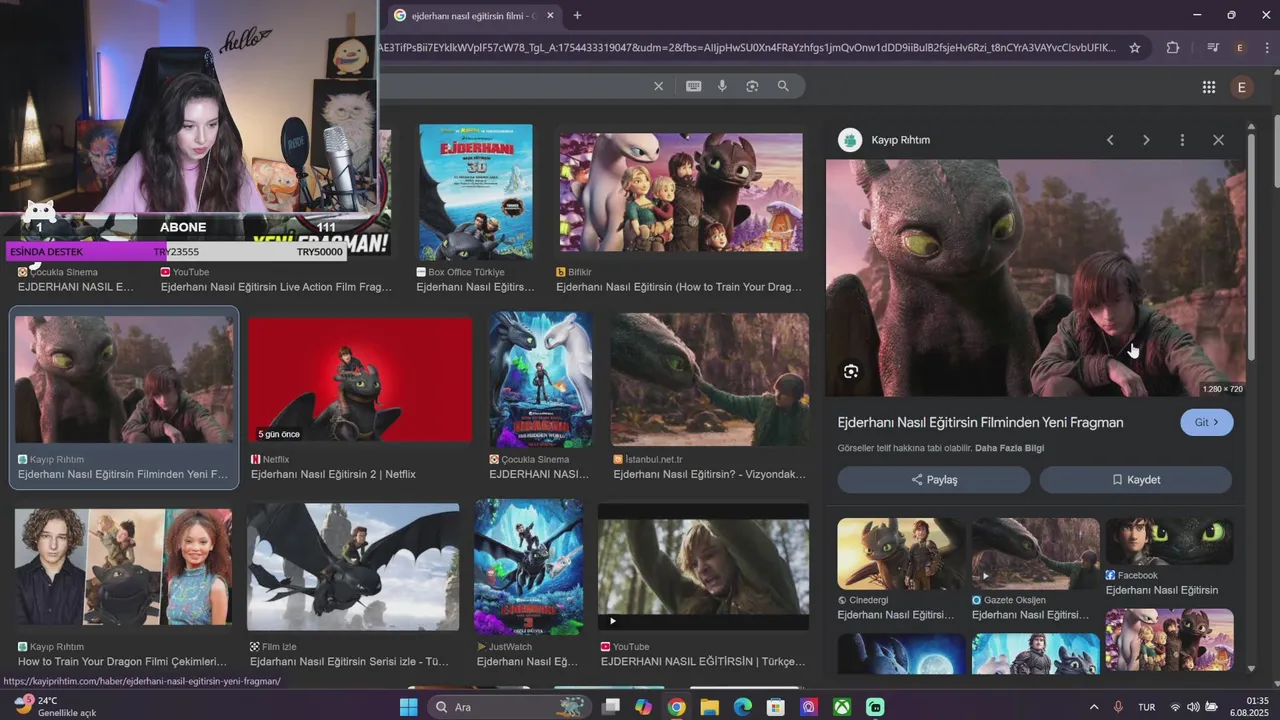1280x720 pixels.
Task: Click Ejderhanı Nasıl Eğitirsin? - Vizyondak caption
Action: [x=710, y=474]
